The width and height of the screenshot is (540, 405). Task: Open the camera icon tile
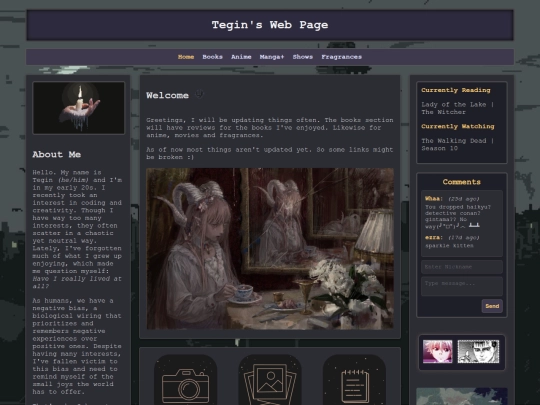pyautogui.click(x=186, y=380)
